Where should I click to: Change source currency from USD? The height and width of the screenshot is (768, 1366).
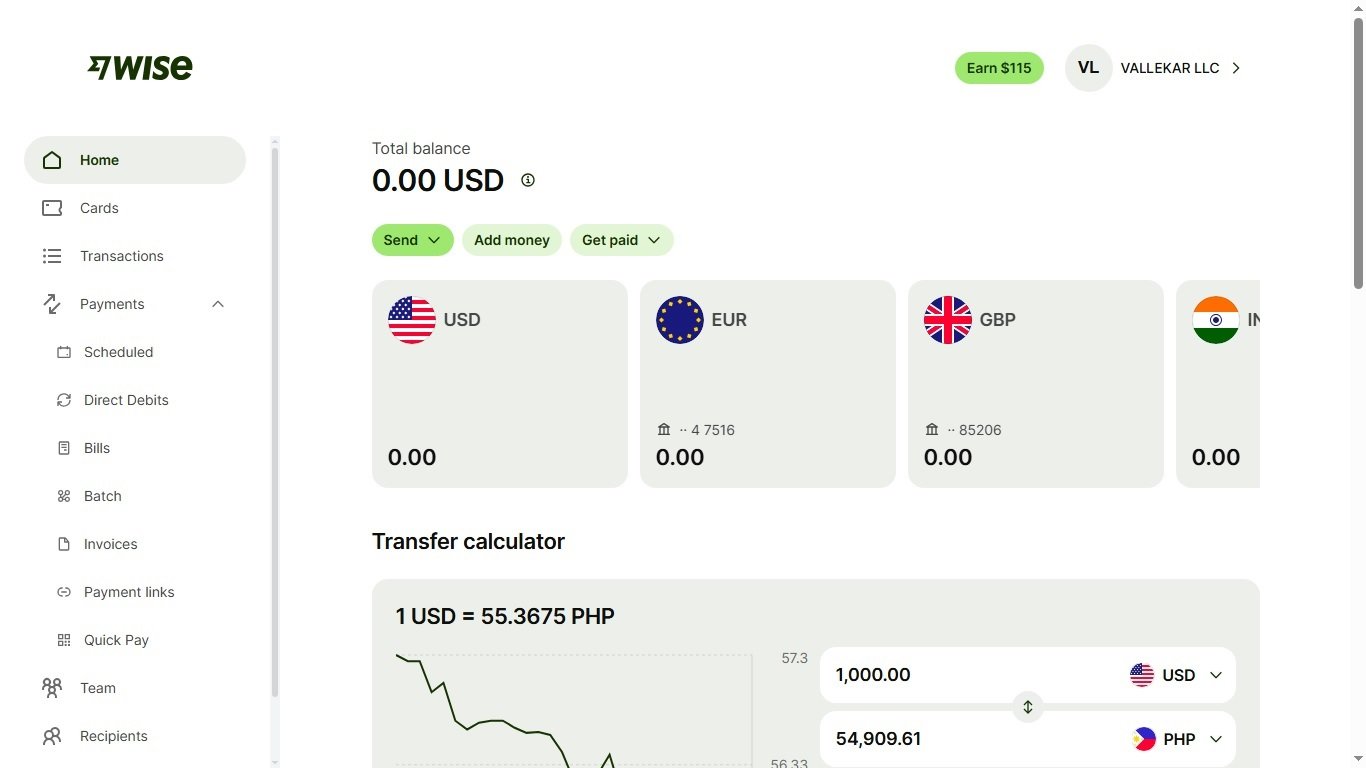(1176, 675)
